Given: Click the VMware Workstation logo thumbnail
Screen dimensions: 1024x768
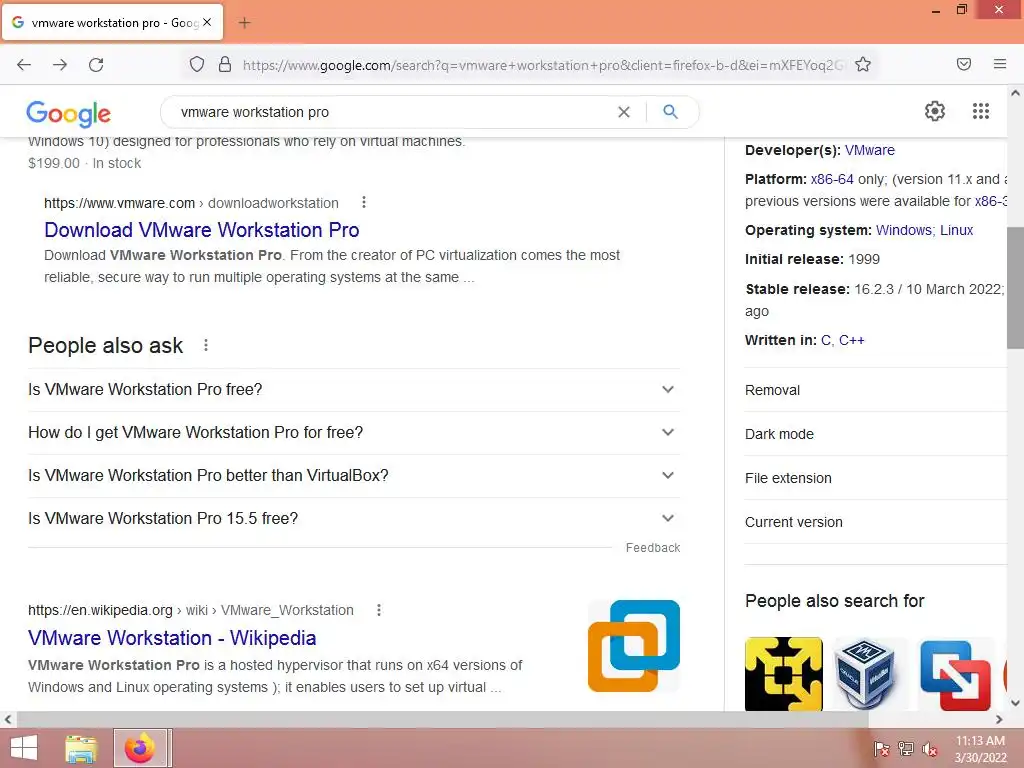Looking at the screenshot, I should pos(633,646).
